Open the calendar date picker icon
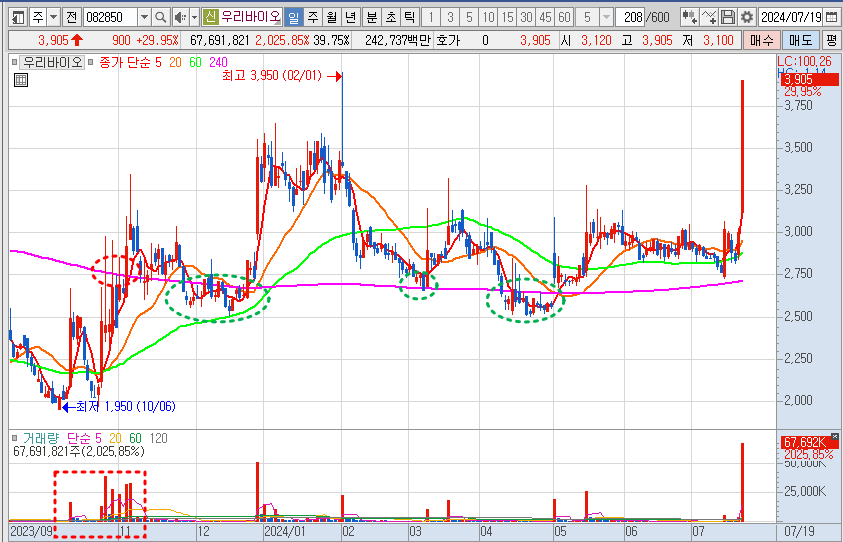The width and height of the screenshot is (843, 542). [831, 18]
